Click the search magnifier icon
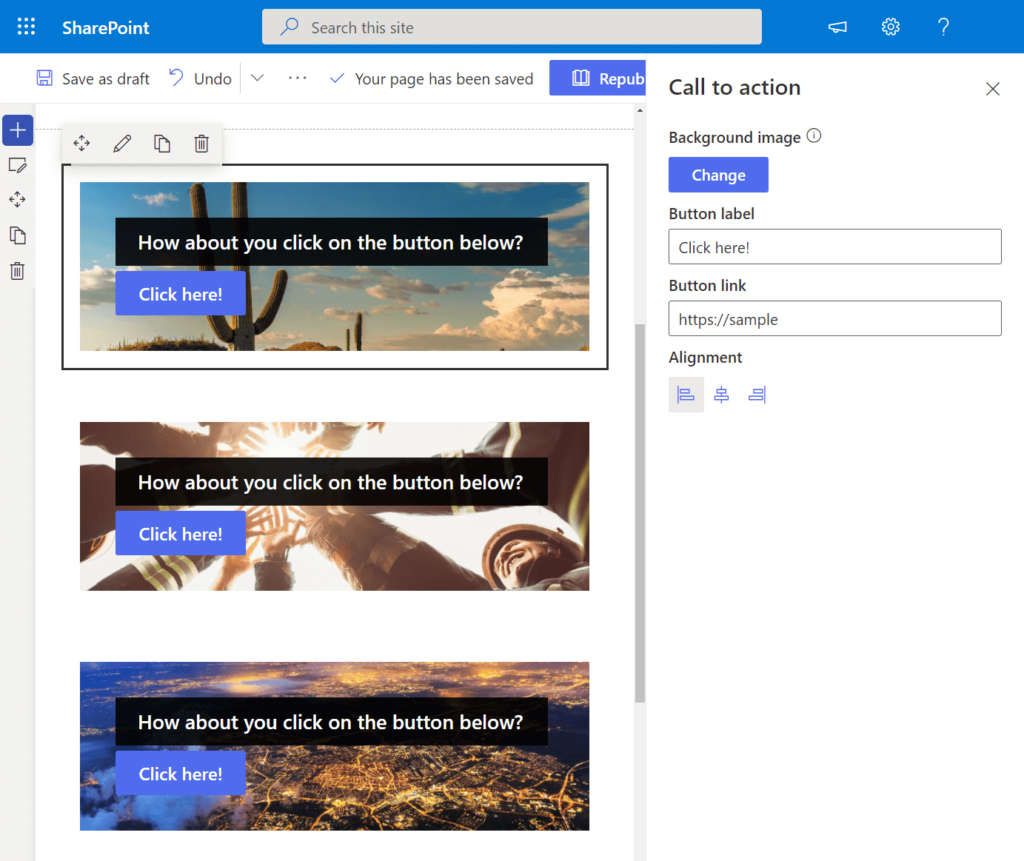 click(x=289, y=27)
